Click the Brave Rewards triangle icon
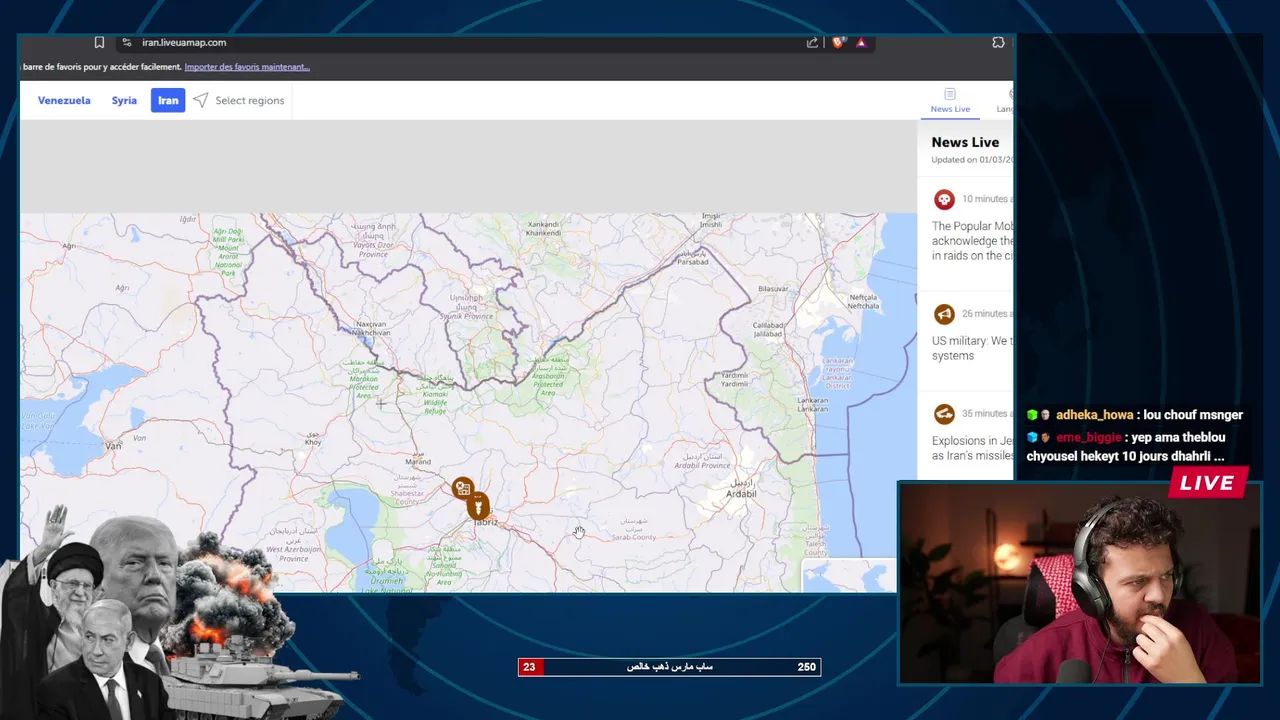The height and width of the screenshot is (720, 1280). [860, 42]
